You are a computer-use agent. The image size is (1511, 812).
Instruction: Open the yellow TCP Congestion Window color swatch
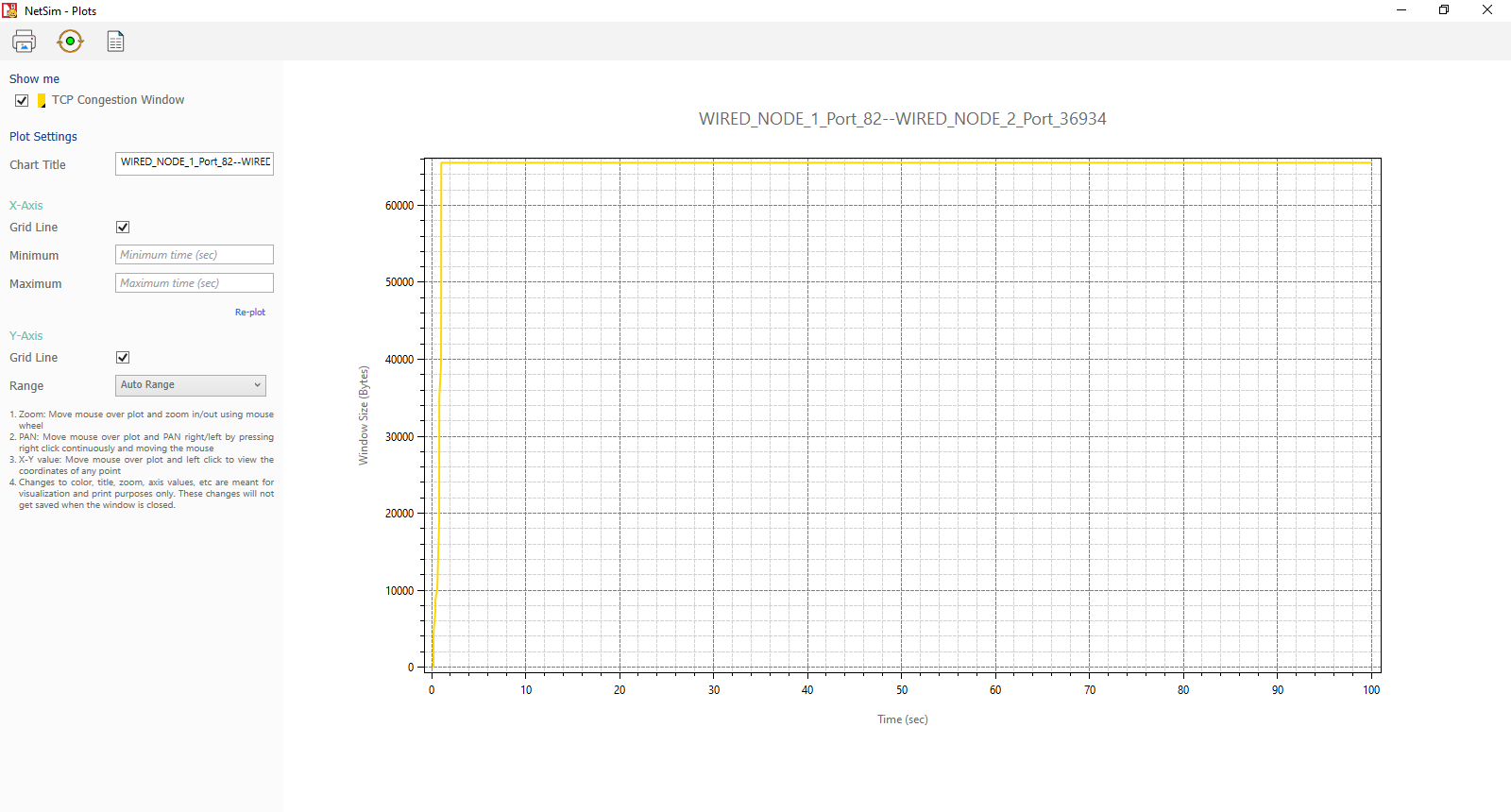pyautogui.click(x=42, y=100)
